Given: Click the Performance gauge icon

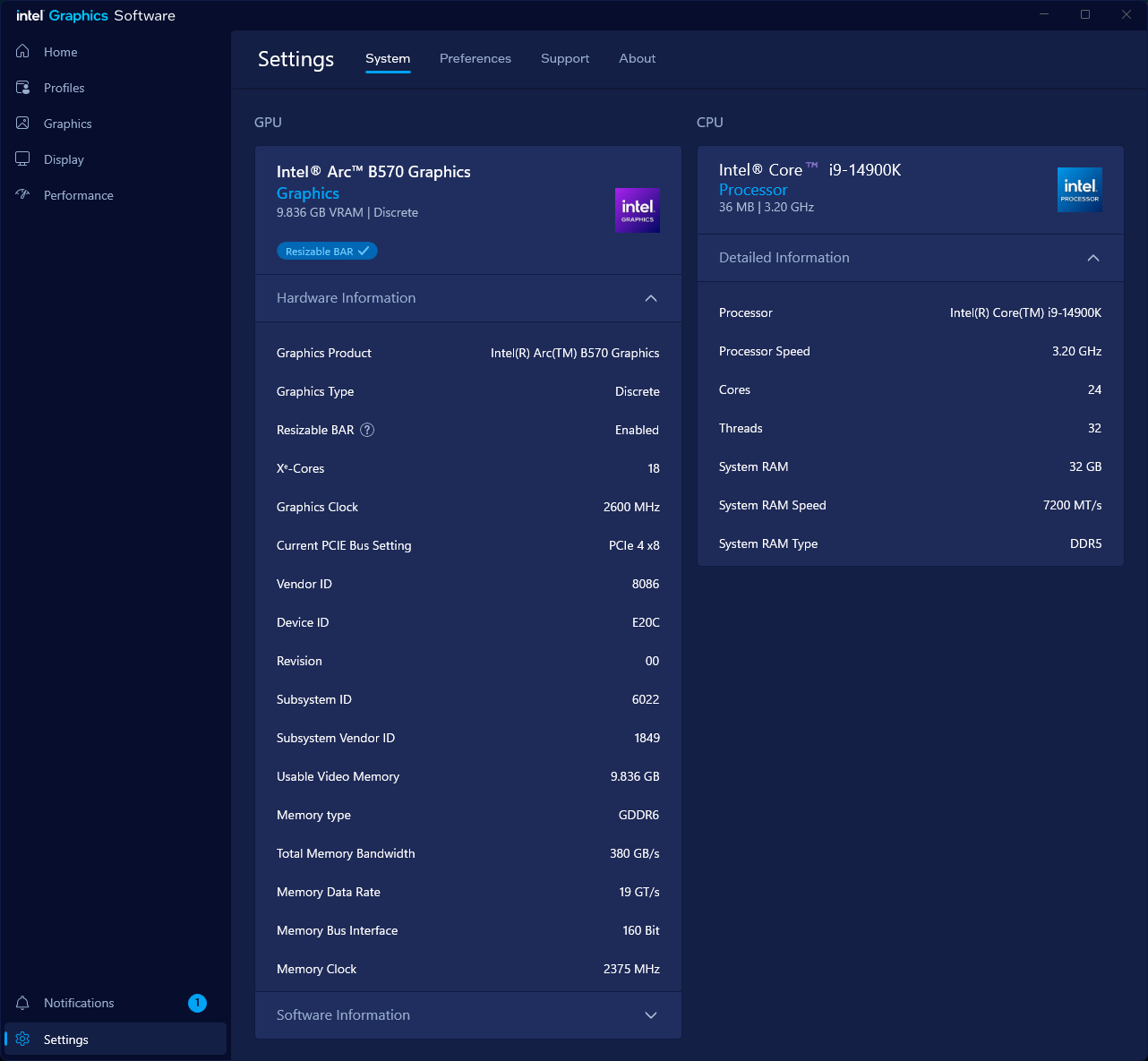Looking at the screenshot, I should (22, 194).
